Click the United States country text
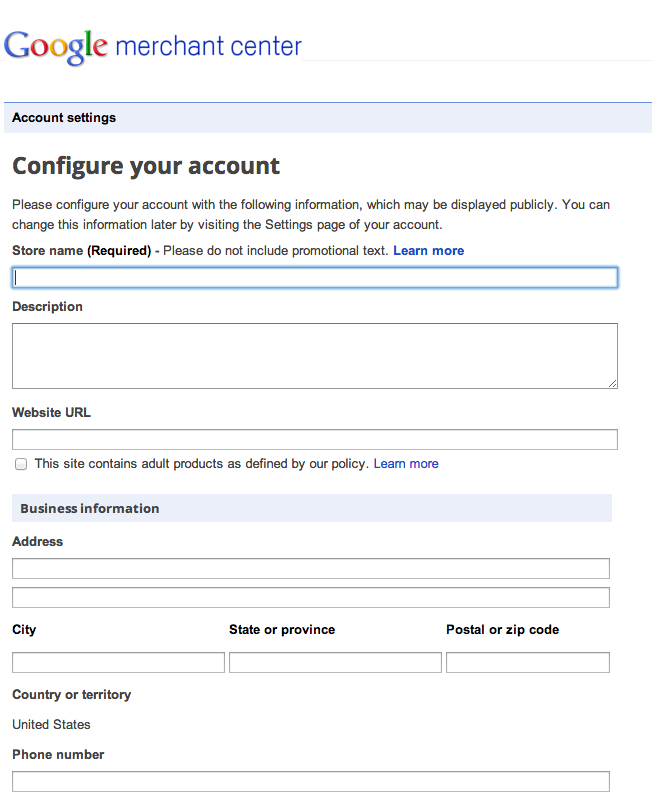This screenshot has height=806, width=652. point(51,725)
